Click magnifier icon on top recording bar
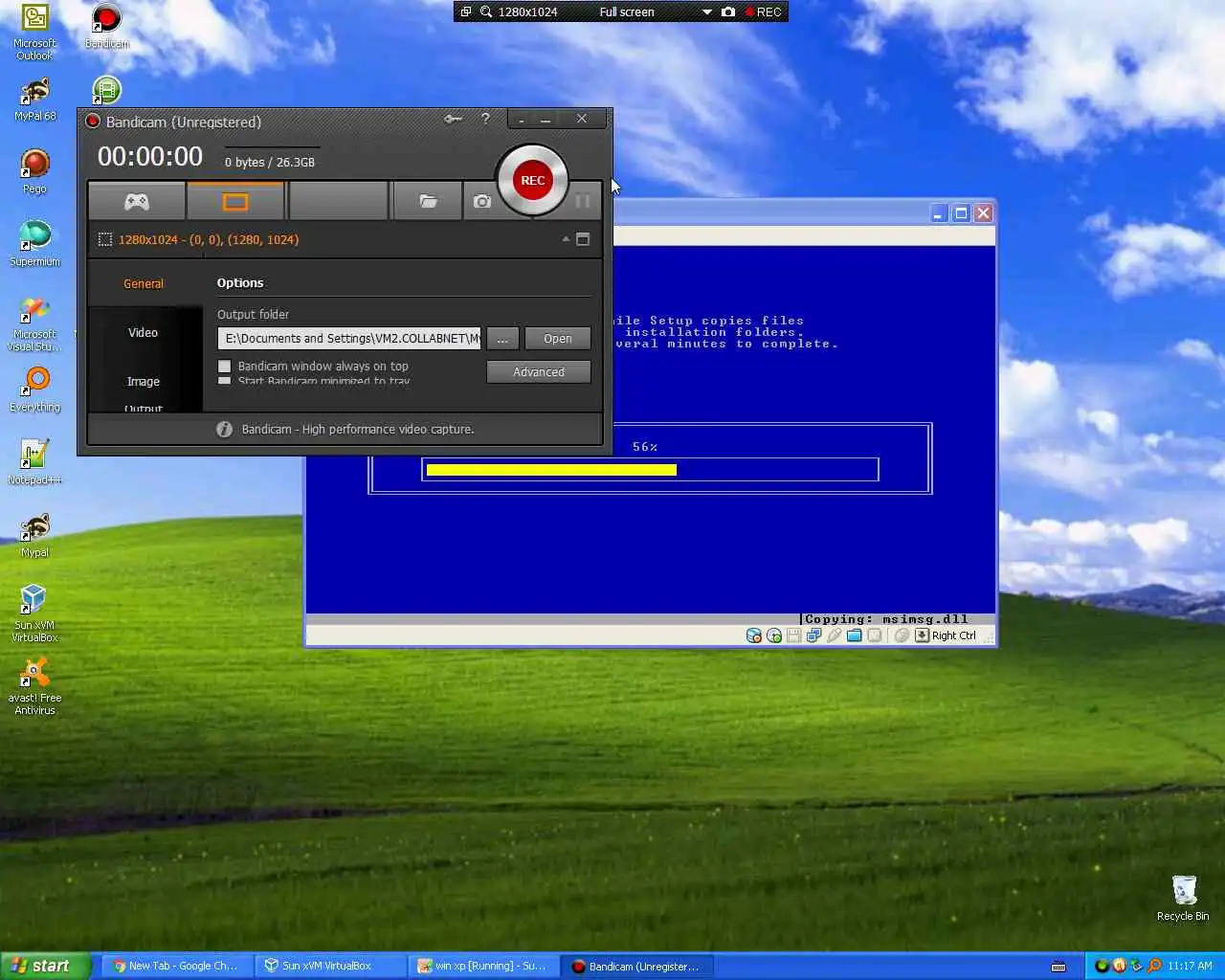Screen dimensions: 1225x980 point(486,11)
